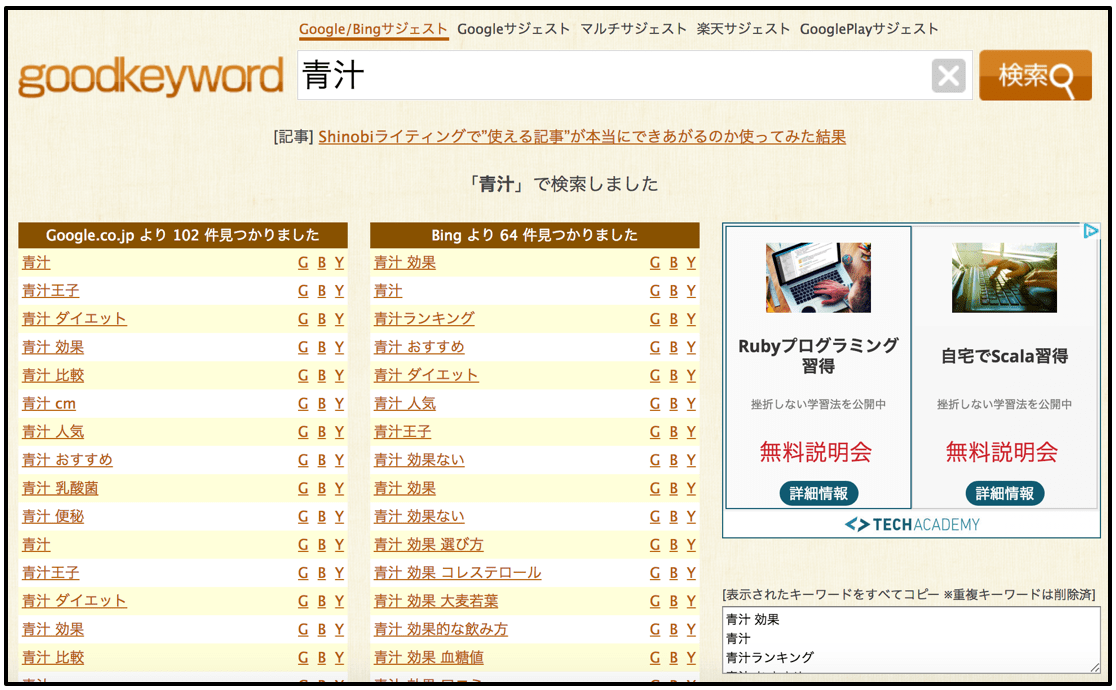1116x690 pixels.
Task: Open 青汁ランキング keyword in Bing column
Action: [424, 319]
